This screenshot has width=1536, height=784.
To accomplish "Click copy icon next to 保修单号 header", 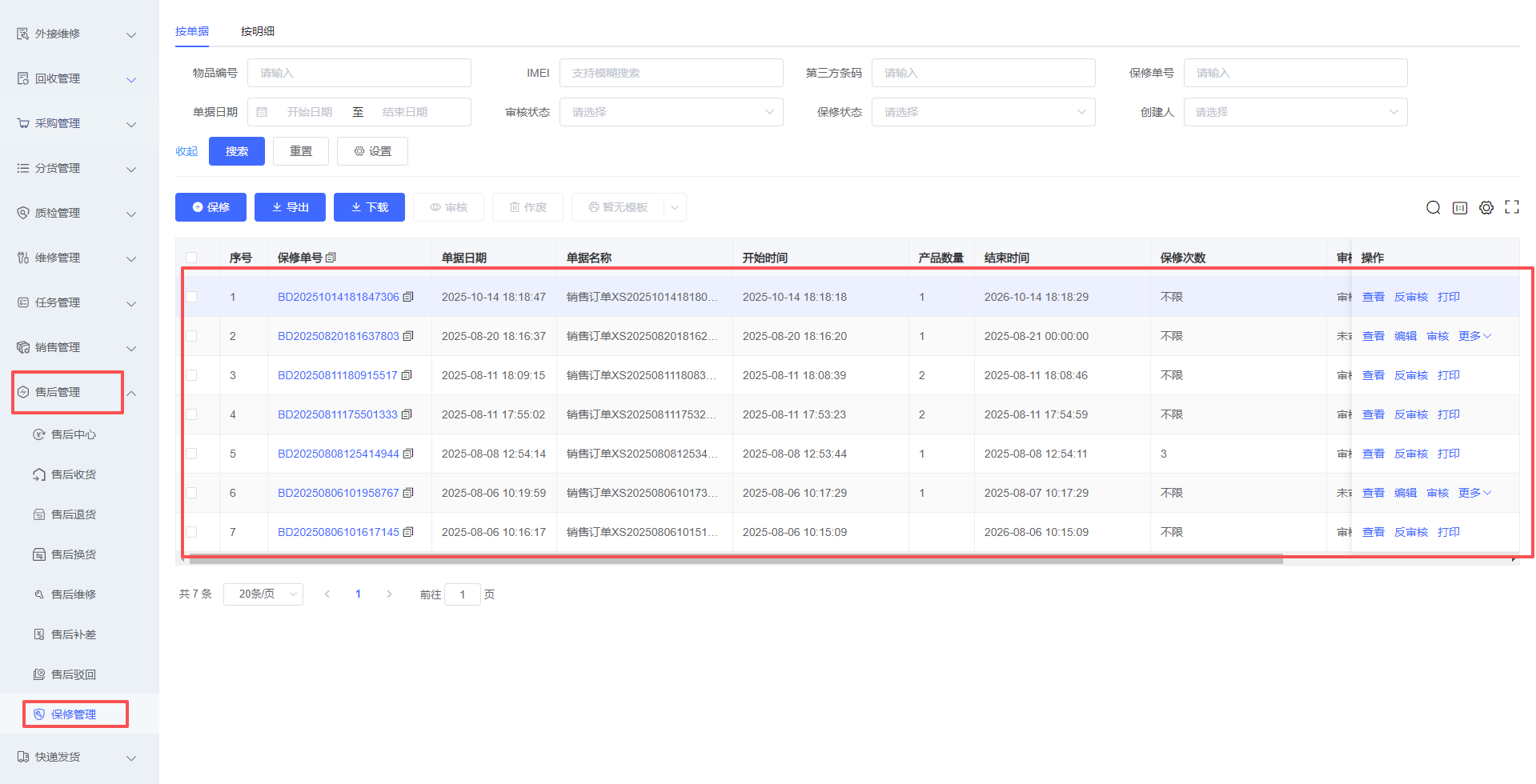I will pyautogui.click(x=331, y=258).
